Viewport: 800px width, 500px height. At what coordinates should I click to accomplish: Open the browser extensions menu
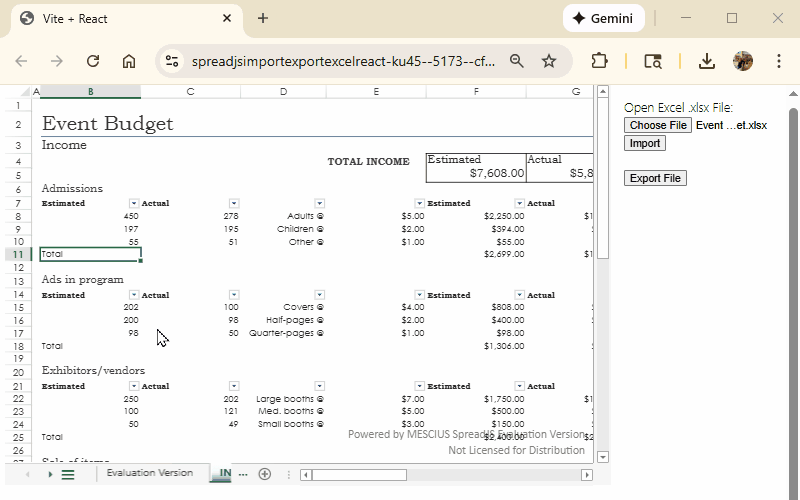[600, 61]
